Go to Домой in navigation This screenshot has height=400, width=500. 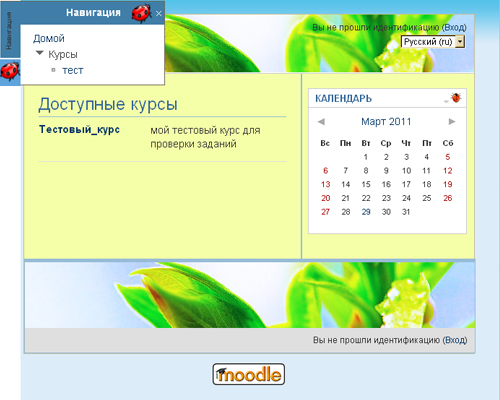(49, 39)
